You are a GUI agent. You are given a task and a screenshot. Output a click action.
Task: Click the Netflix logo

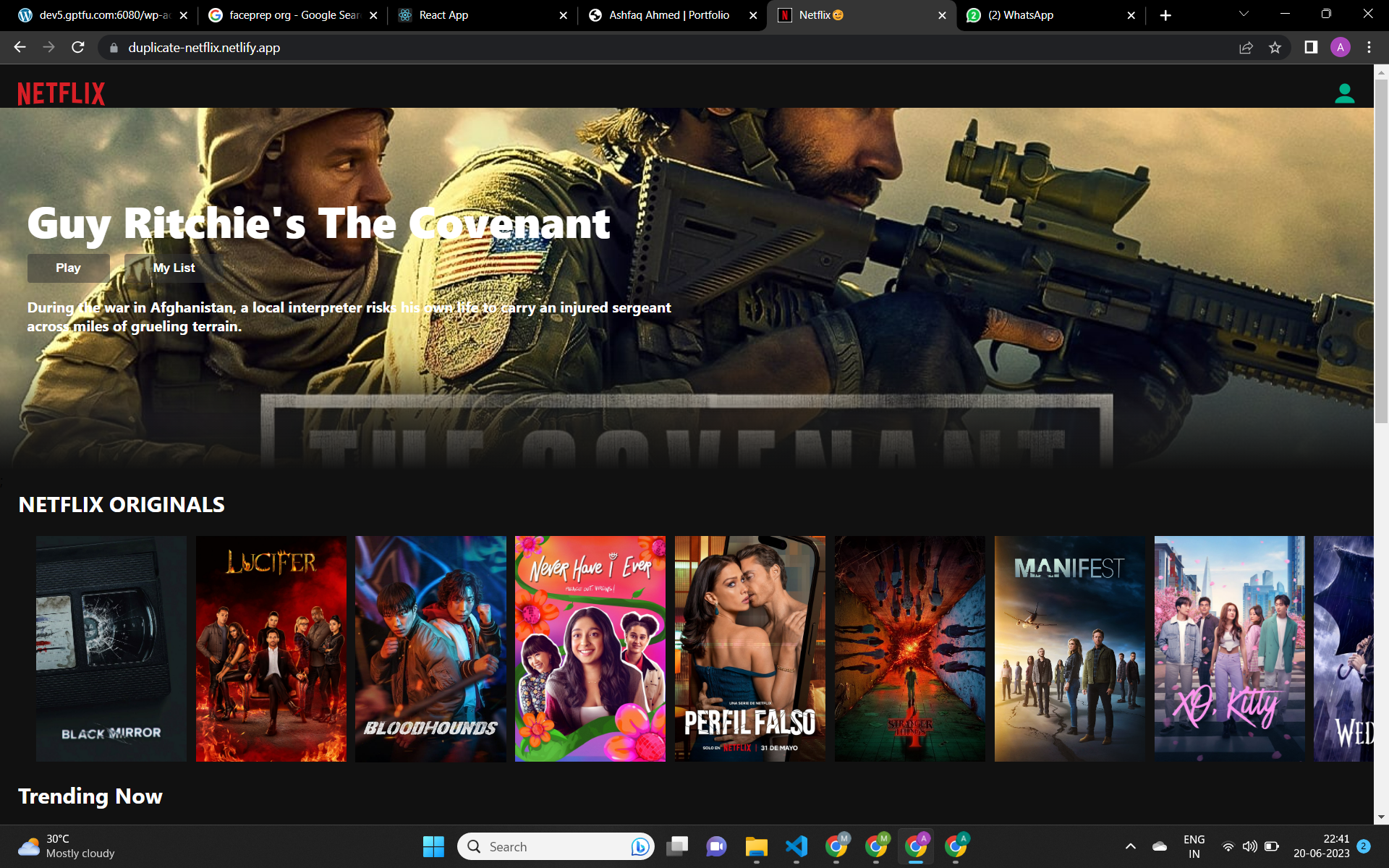coord(61,93)
